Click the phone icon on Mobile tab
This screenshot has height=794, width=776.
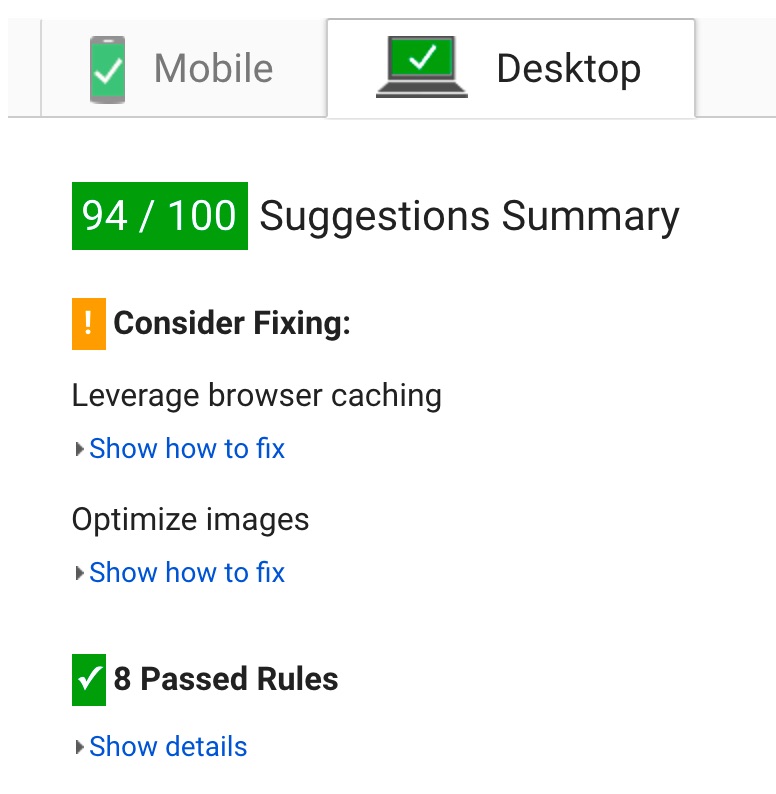point(107,69)
